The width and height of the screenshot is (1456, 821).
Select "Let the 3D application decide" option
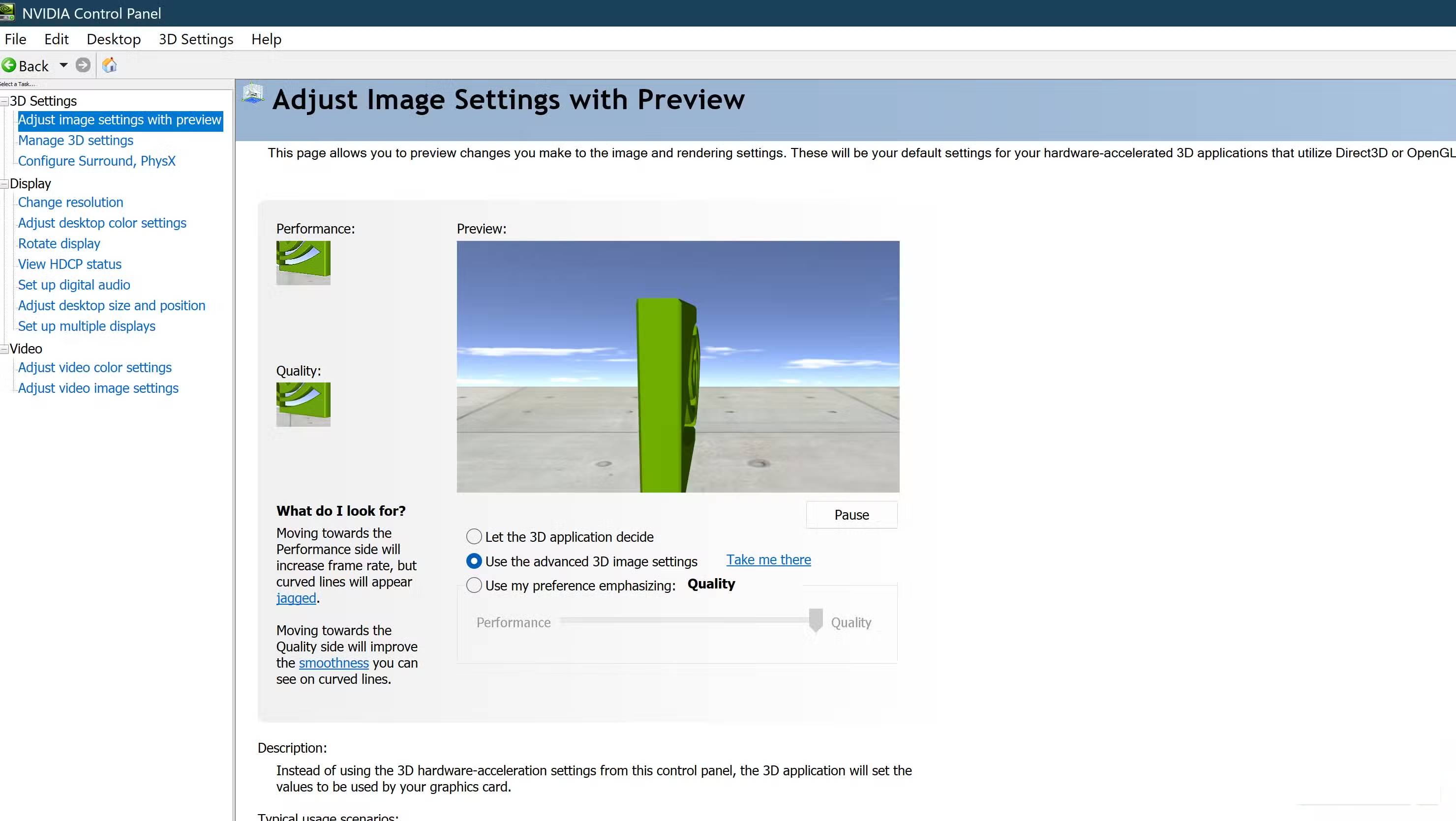474,536
